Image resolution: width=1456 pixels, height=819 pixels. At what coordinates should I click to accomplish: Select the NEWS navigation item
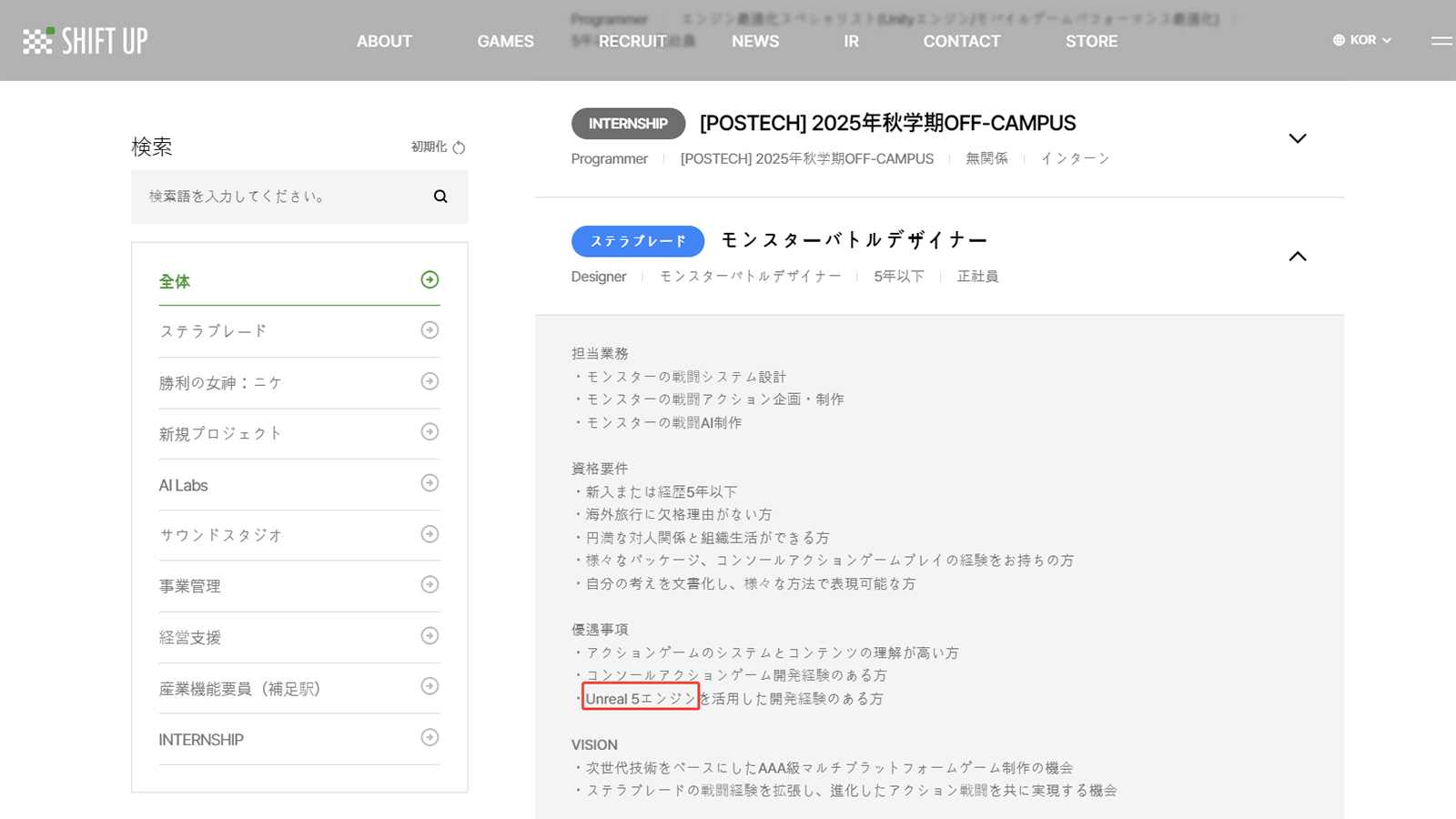click(x=755, y=41)
